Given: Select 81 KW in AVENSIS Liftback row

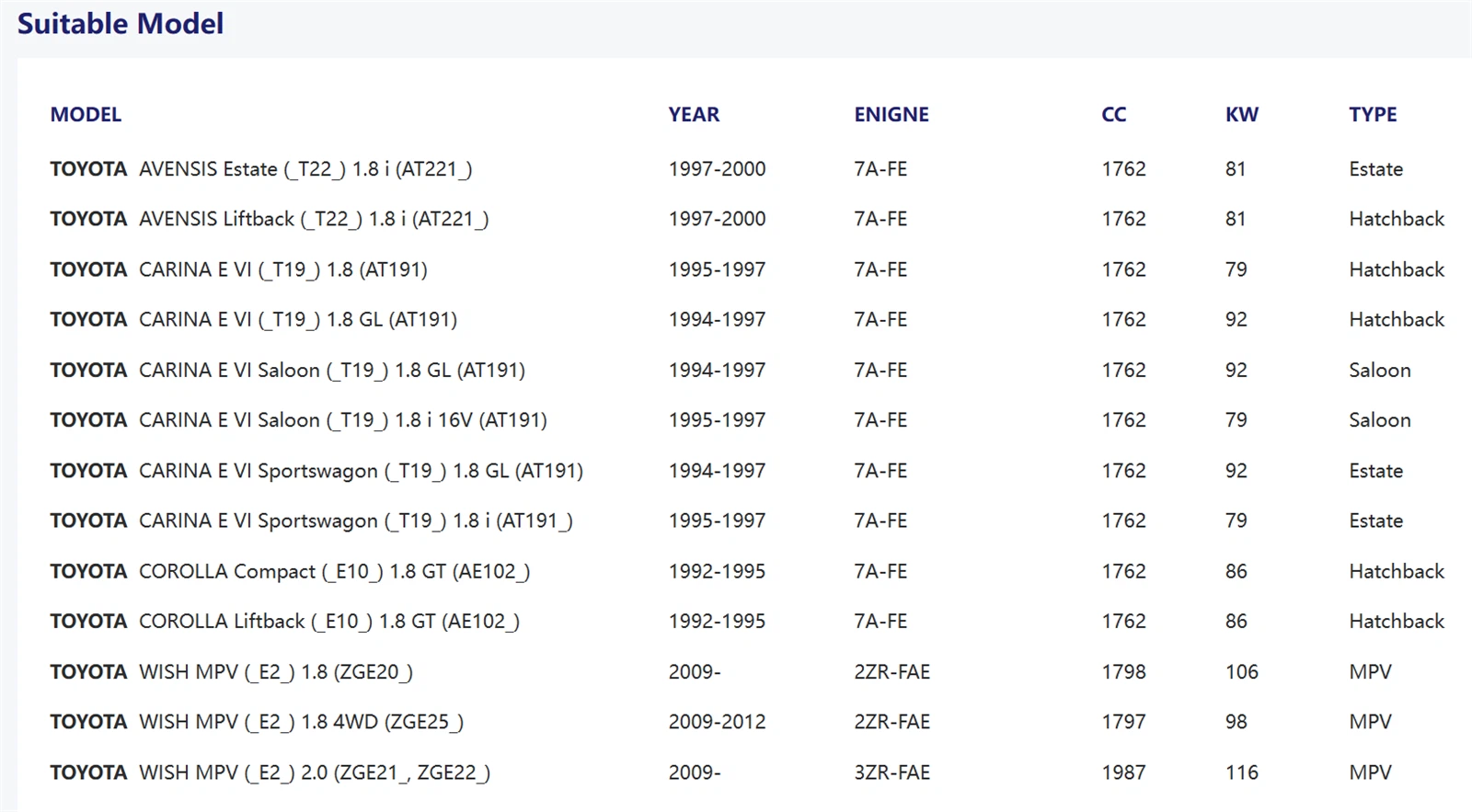Looking at the screenshot, I should pyautogui.click(x=1236, y=219).
